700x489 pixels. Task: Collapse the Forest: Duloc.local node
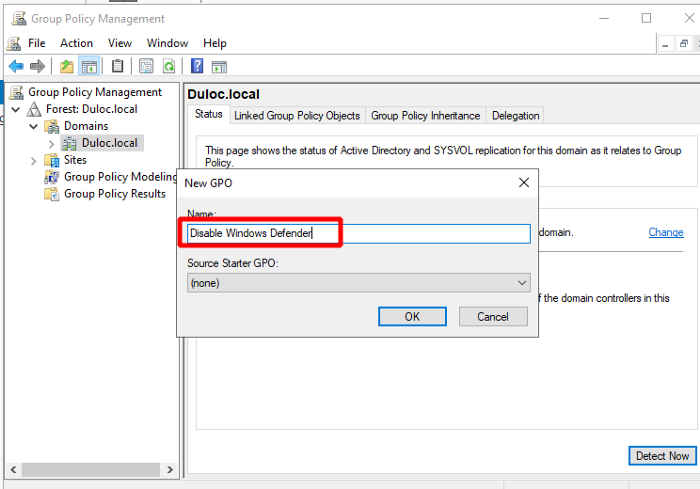click(16, 109)
